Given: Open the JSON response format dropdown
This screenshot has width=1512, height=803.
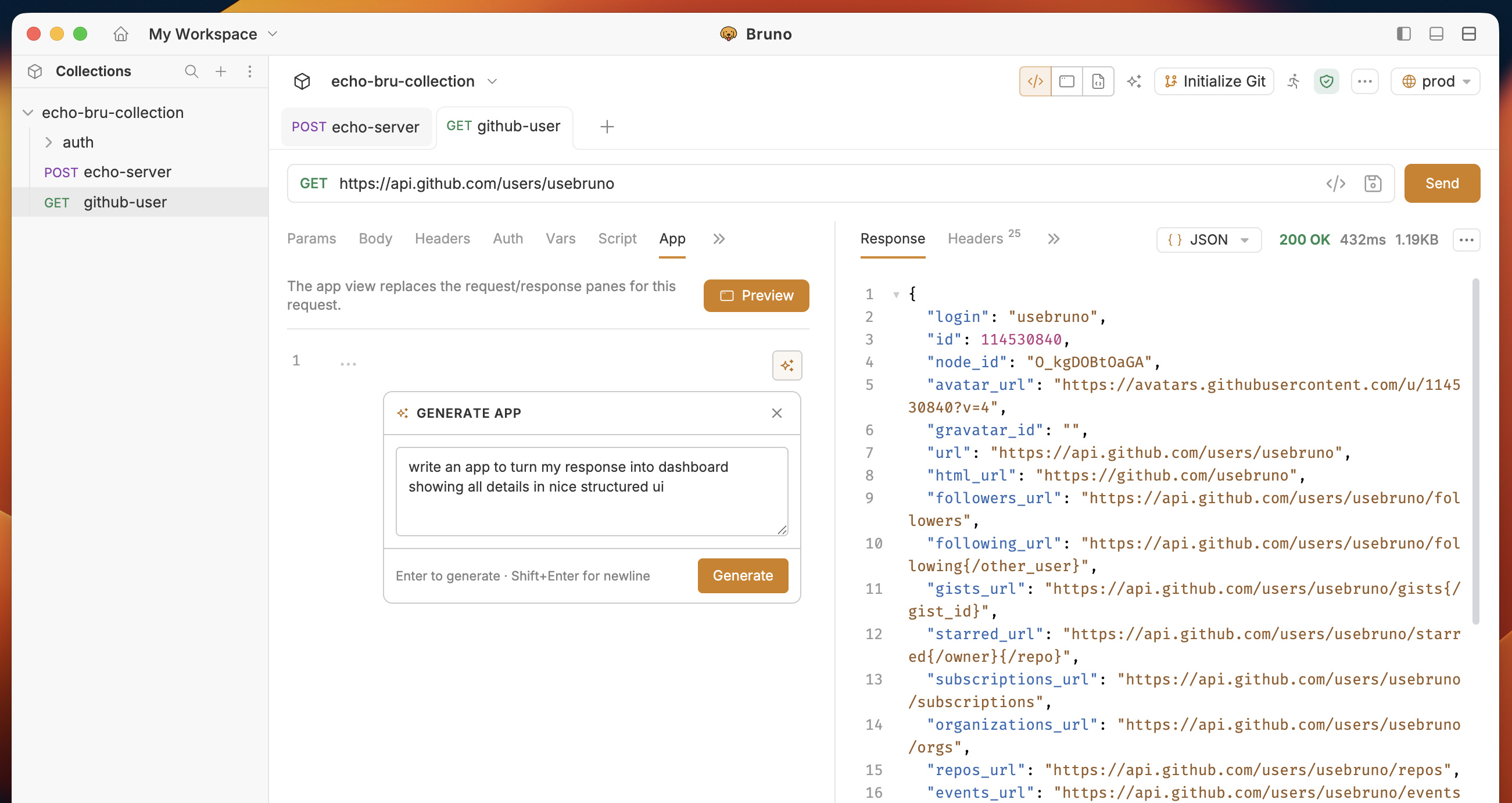Looking at the screenshot, I should click(1209, 239).
